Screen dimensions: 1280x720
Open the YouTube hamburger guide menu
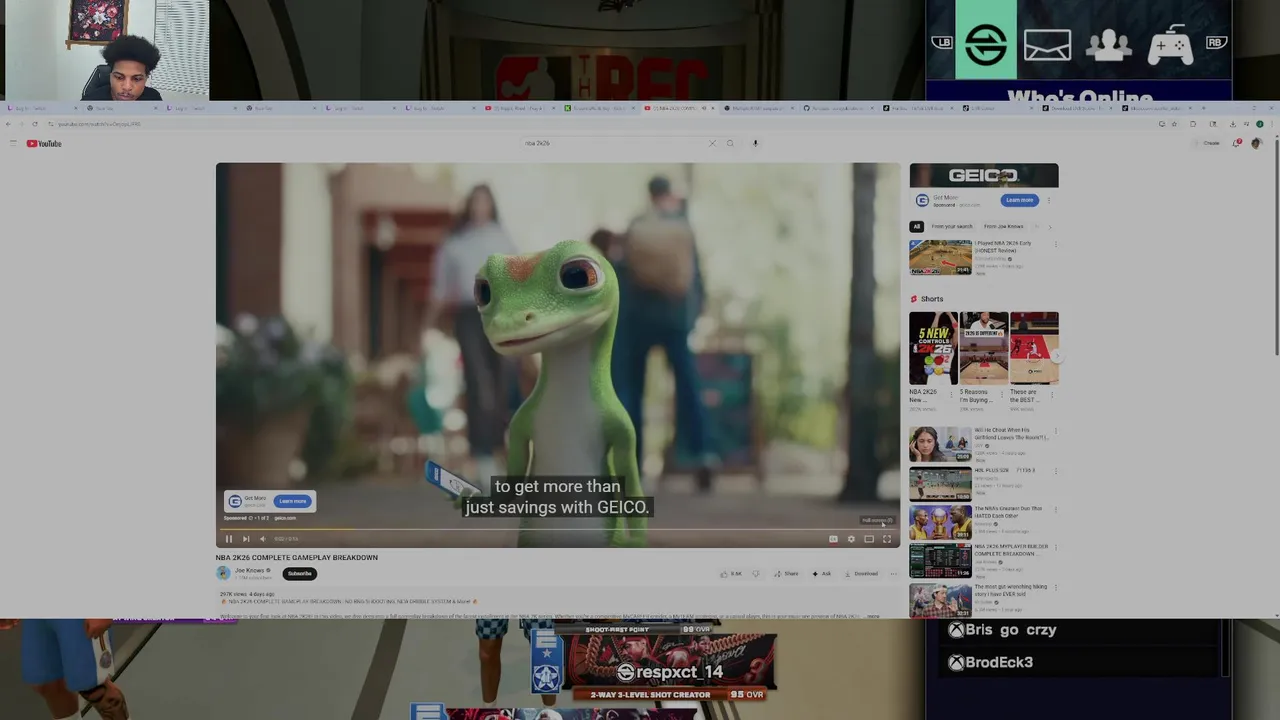click(x=12, y=144)
